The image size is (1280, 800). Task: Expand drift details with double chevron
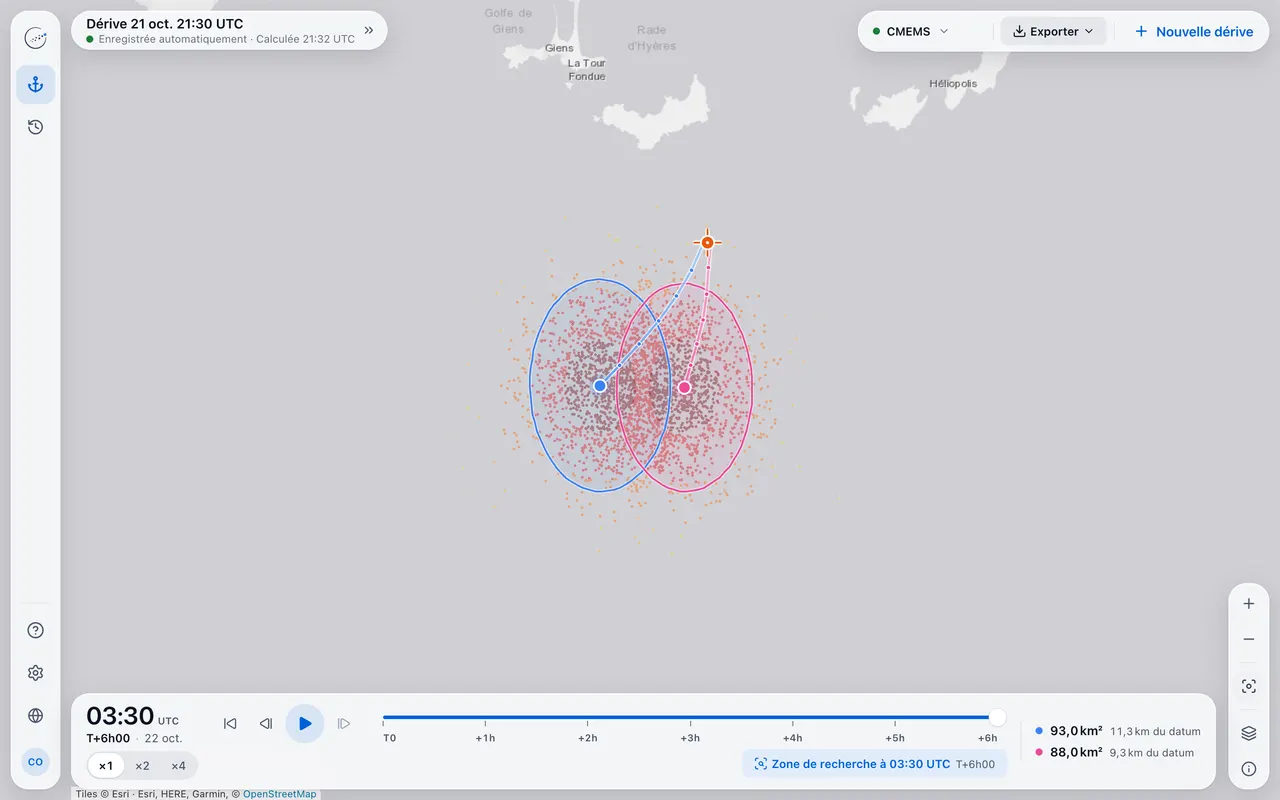tap(369, 30)
